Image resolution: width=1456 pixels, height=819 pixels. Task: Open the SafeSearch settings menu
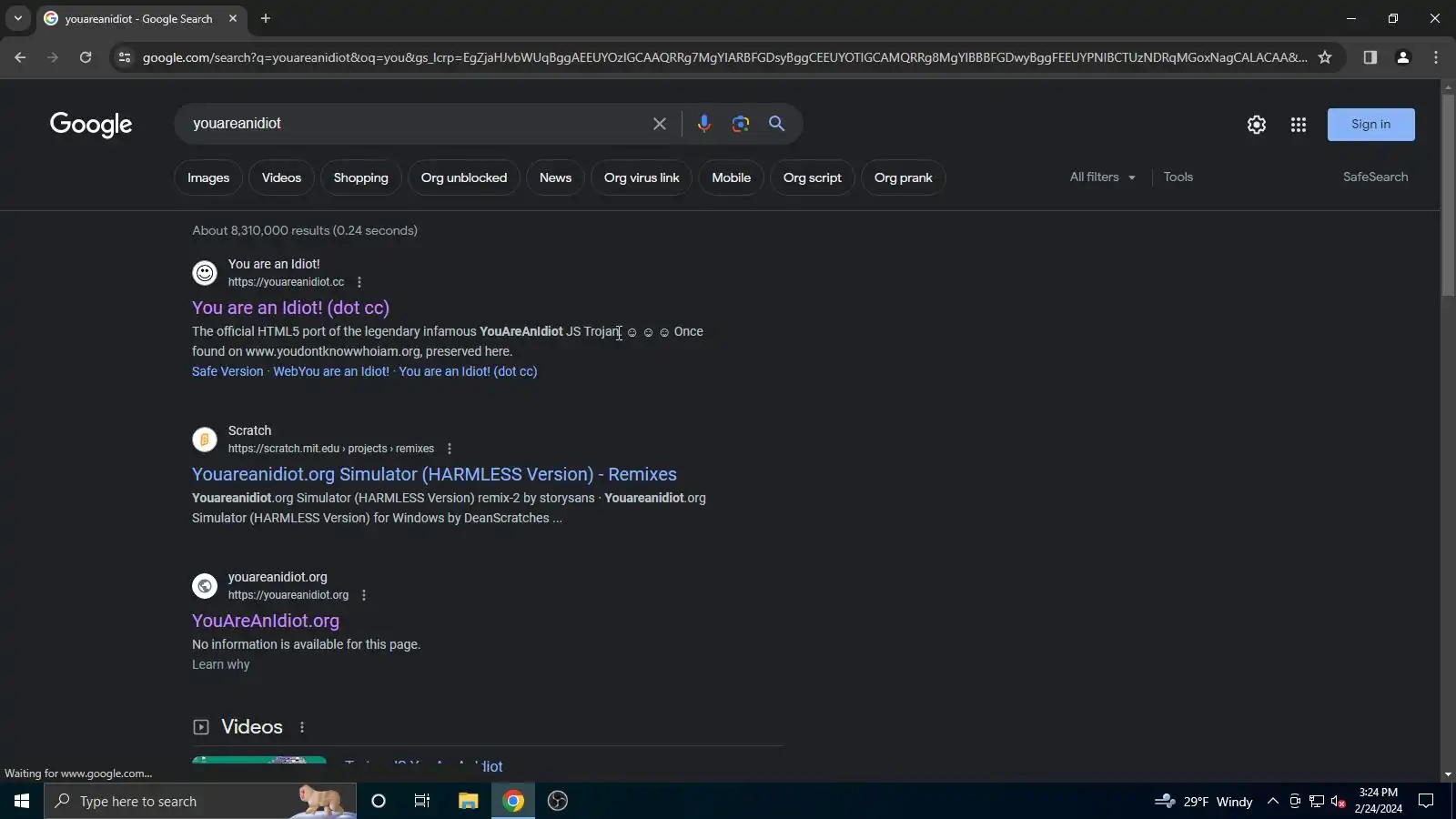[x=1376, y=177]
